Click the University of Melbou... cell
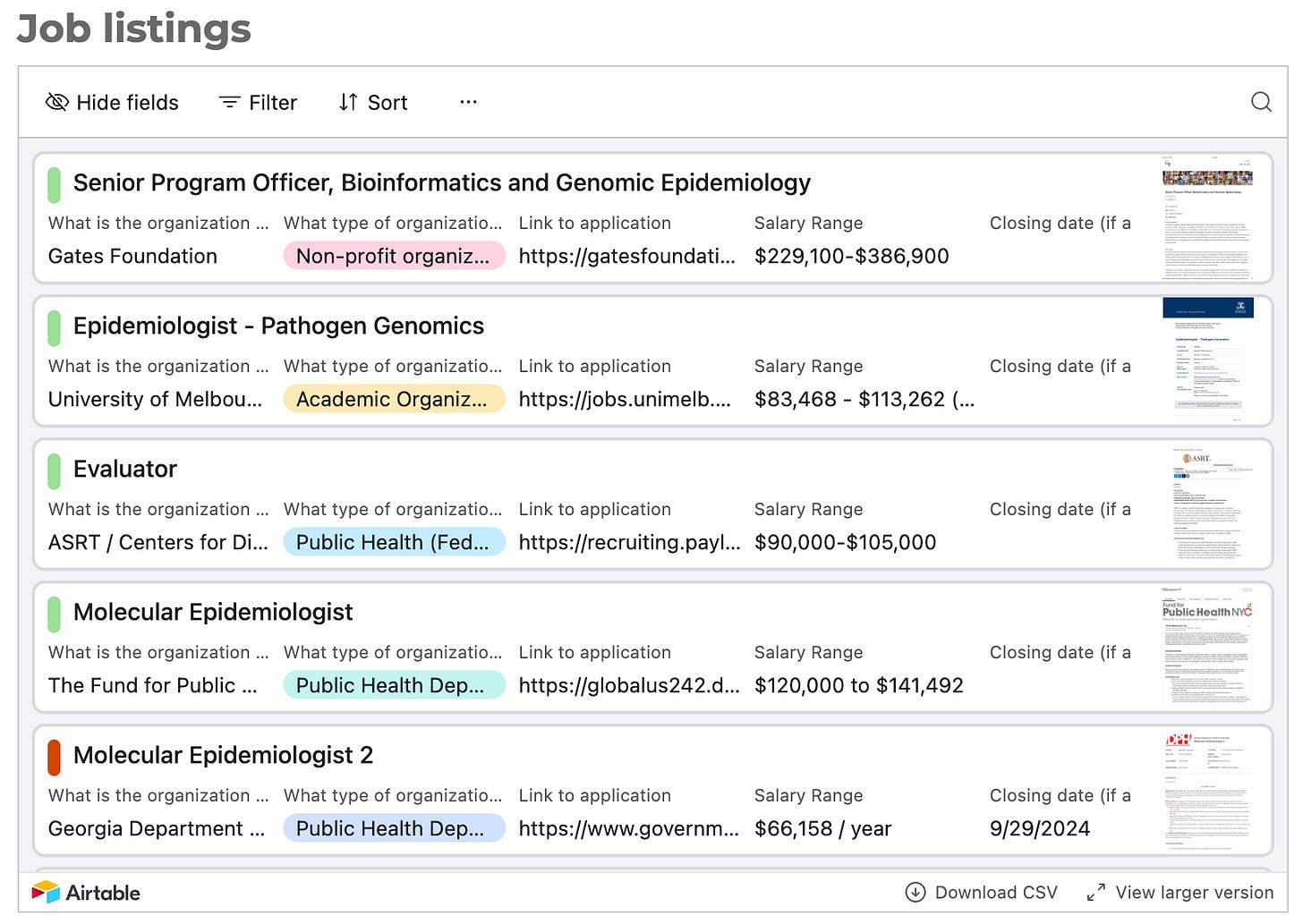 click(x=156, y=400)
